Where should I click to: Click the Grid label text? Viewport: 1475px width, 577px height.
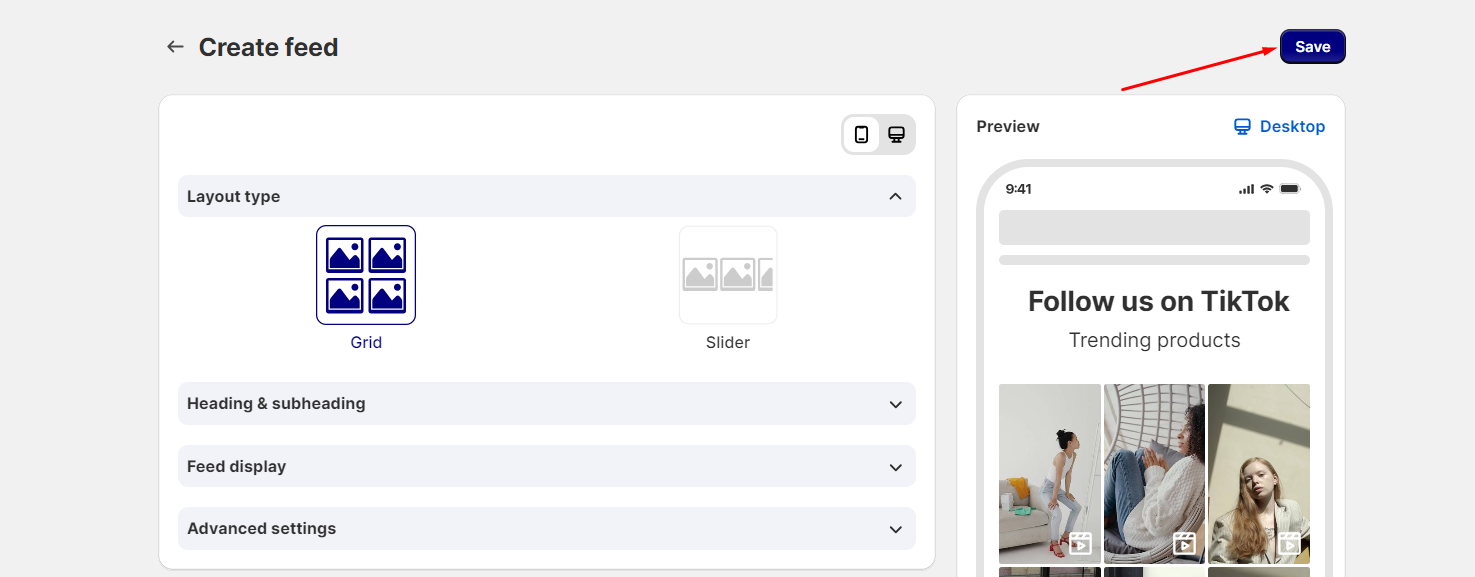pyautogui.click(x=366, y=342)
